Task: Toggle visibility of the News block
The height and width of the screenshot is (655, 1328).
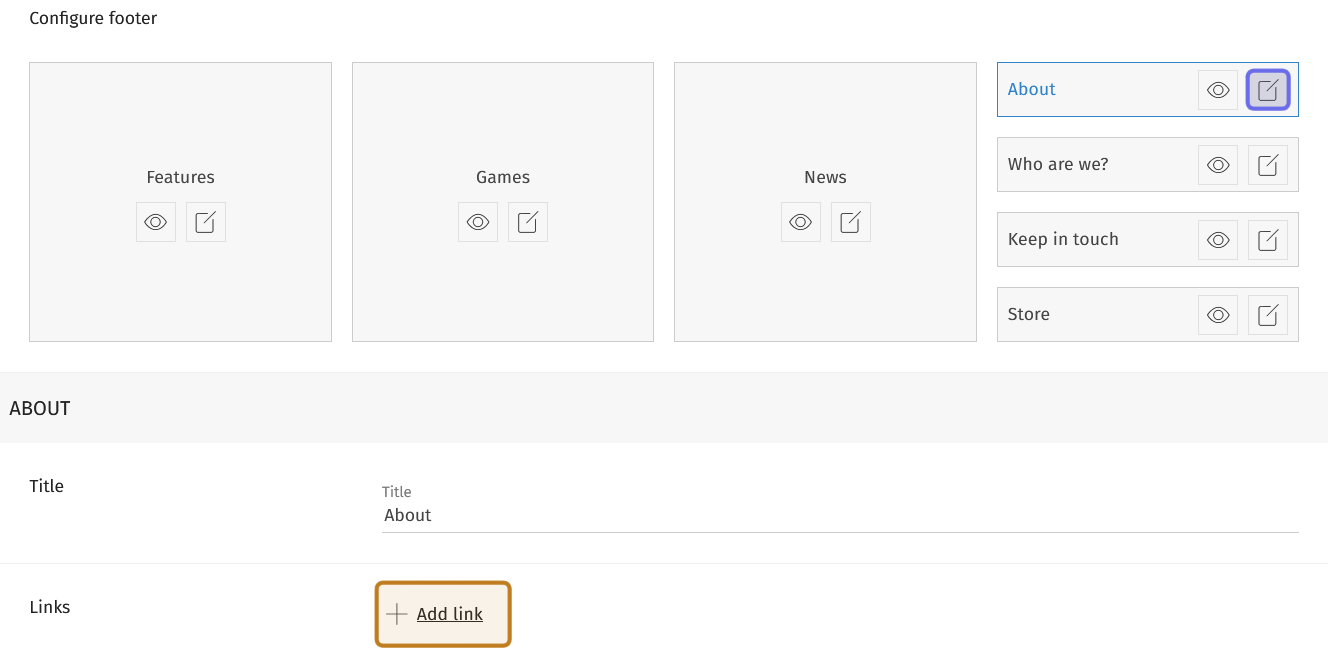Action: click(800, 222)
